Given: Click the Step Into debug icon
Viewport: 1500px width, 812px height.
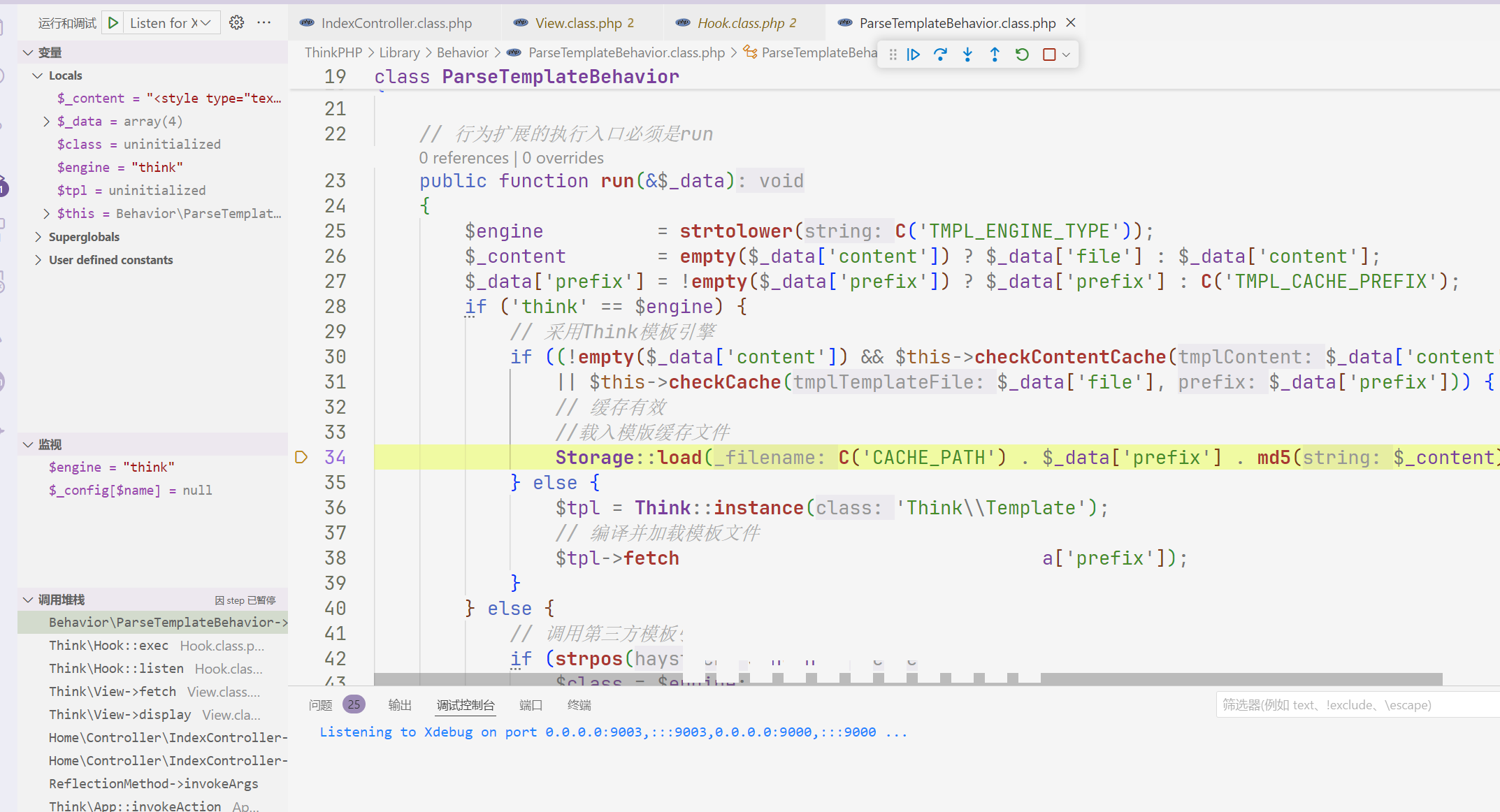Looking at the screenshot, I should click(967, 55).
